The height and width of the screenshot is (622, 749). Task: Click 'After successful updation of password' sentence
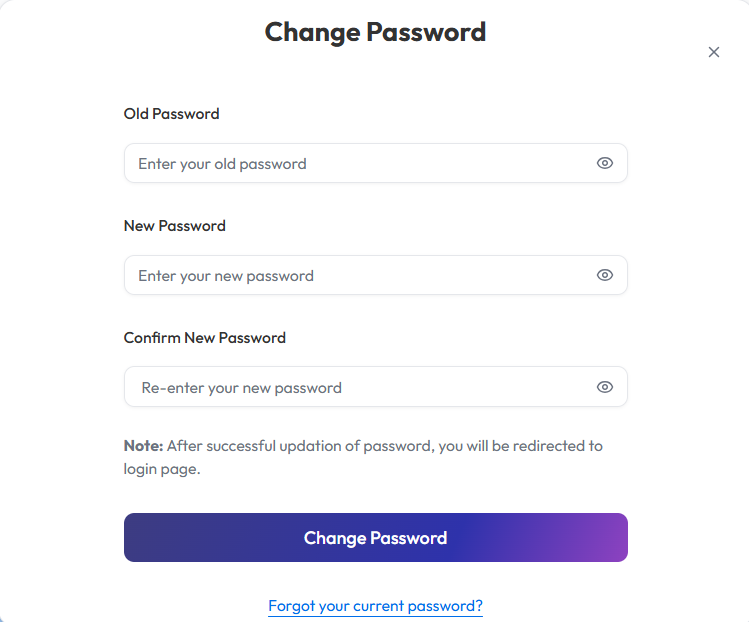[x=300, y=446]
